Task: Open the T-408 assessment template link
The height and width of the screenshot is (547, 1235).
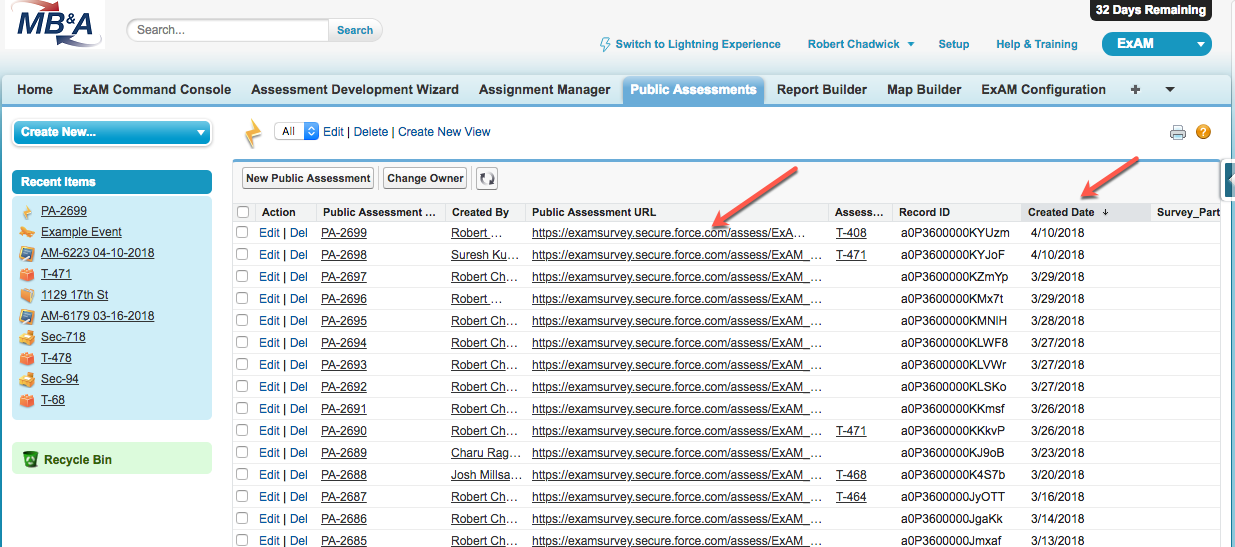Action: pyautogui.click(x=851, y=233)
